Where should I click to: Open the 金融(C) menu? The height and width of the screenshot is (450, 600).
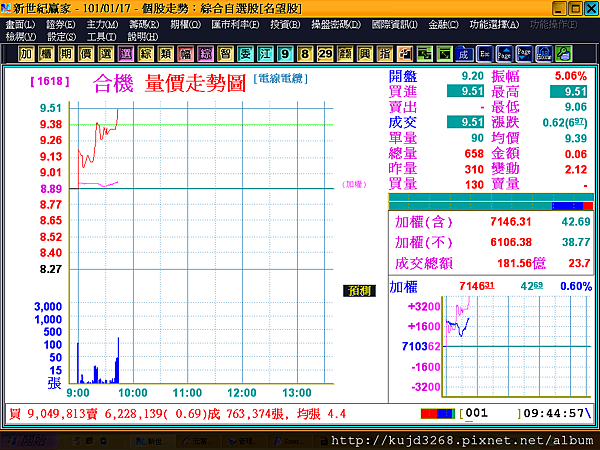(443, 25)
